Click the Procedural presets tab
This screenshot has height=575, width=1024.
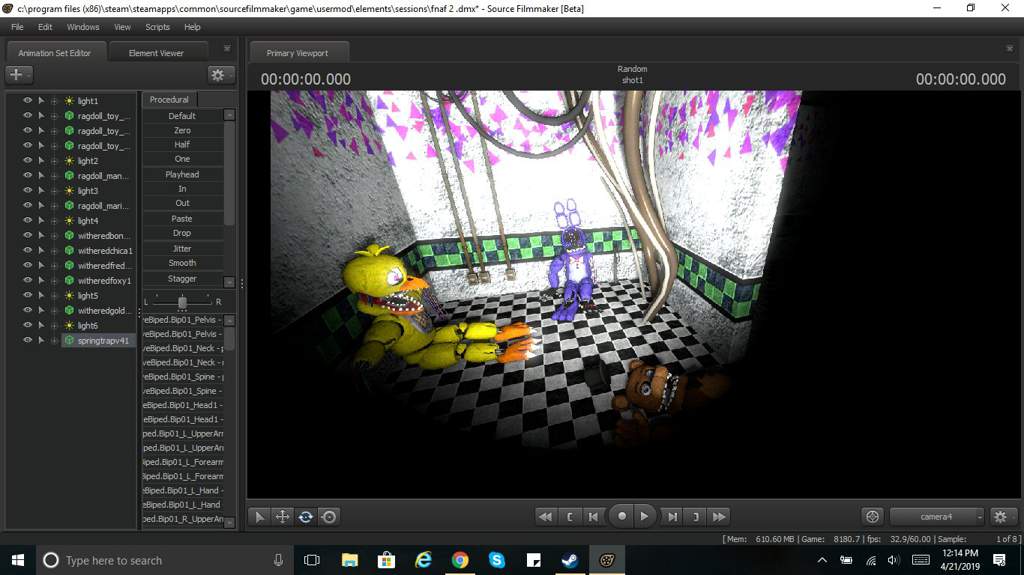169,99
